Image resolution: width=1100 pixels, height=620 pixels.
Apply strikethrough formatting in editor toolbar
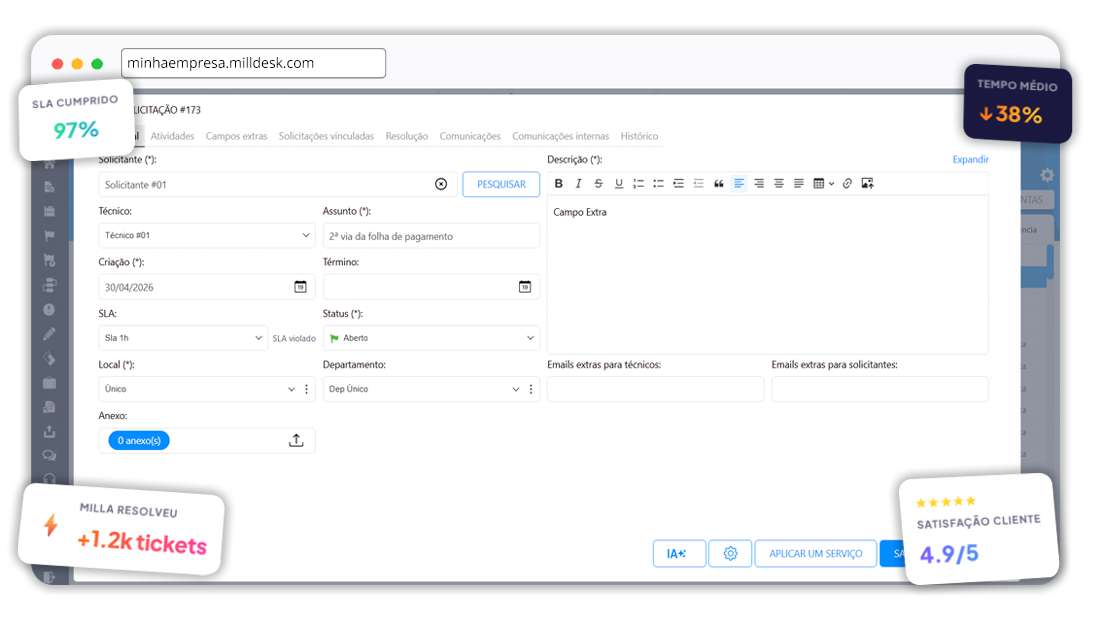click(x=598, y=184)
